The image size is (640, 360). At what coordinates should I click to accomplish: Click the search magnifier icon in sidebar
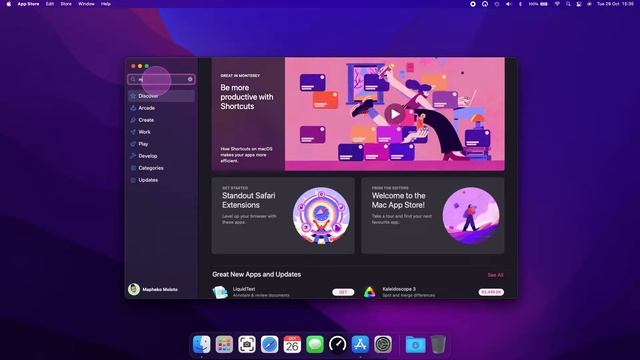133,79
